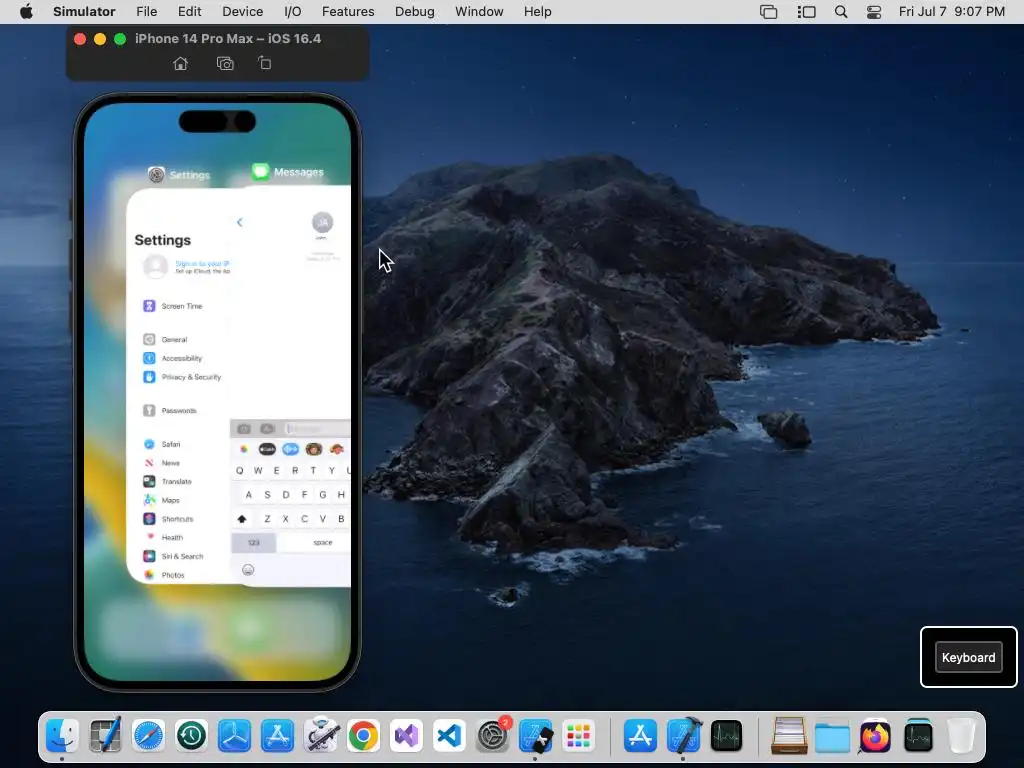
Task: Open Safari from the Dock
Action: click(148, 735)
